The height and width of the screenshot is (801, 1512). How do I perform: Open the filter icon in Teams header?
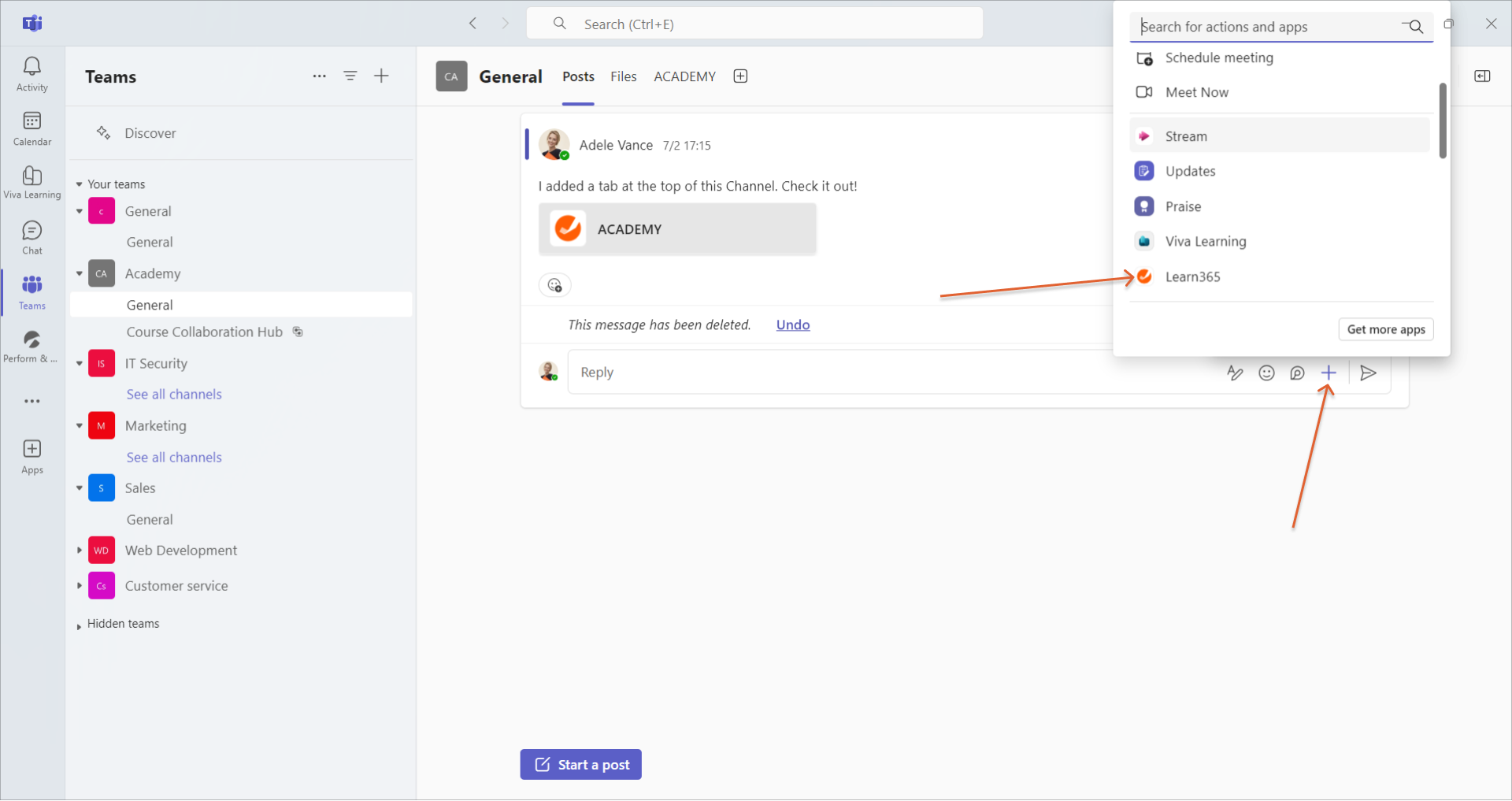click(350, 76)
